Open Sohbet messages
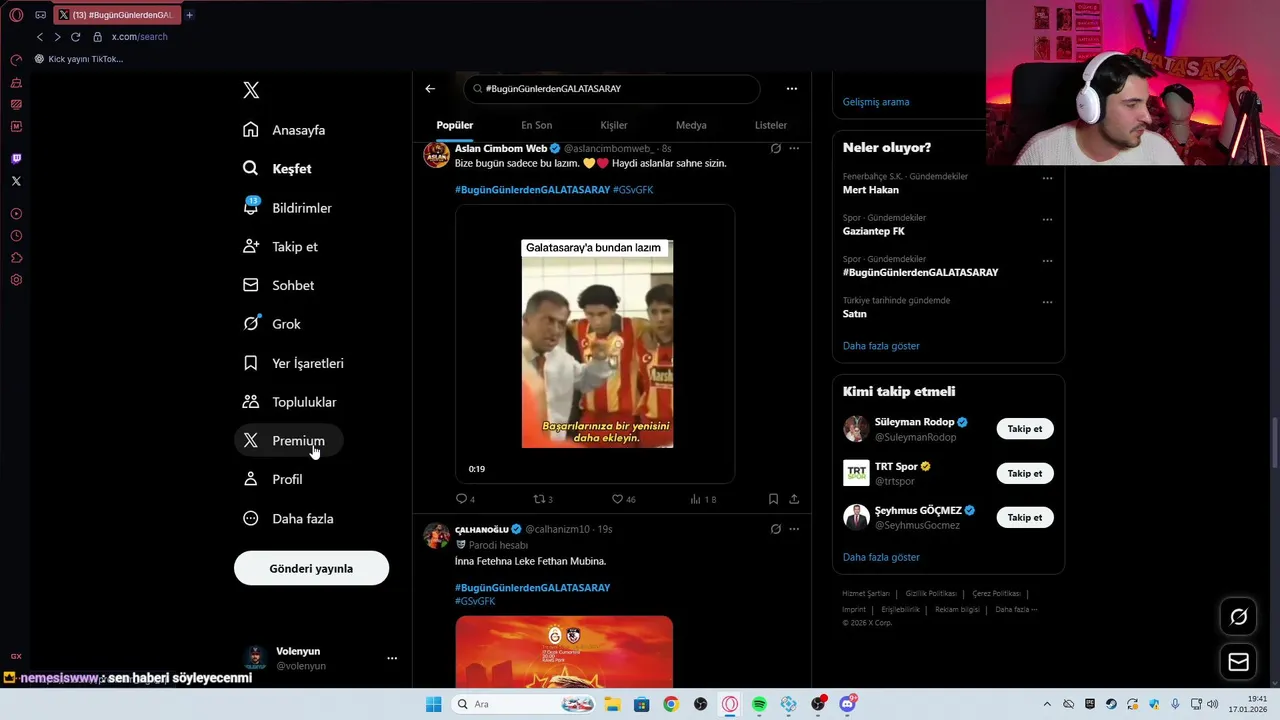The image size is (1280, 720). 279,285
